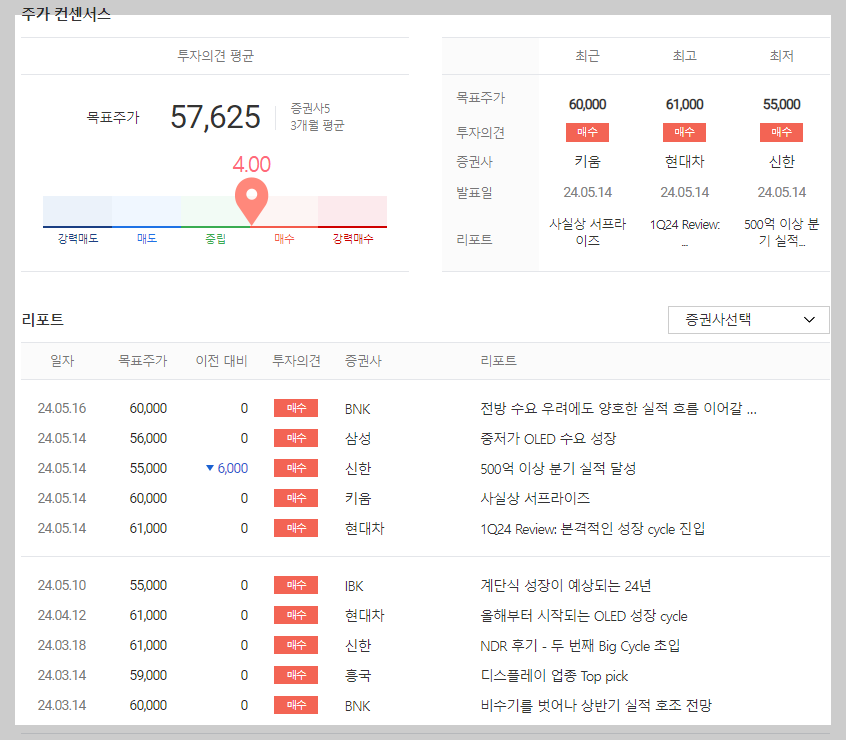
Task: Open report 1Q24 Review: 본격적인 성장 cycle 진입
Action: click(x=592, y=528)
